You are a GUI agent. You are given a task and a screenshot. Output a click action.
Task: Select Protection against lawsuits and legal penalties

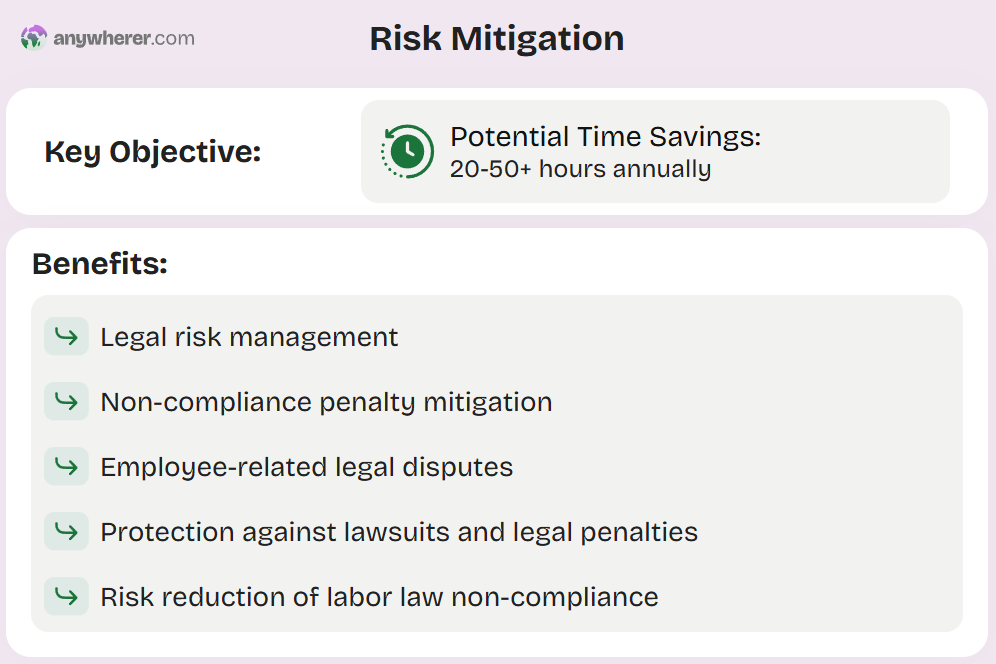(x=399, y=532)
